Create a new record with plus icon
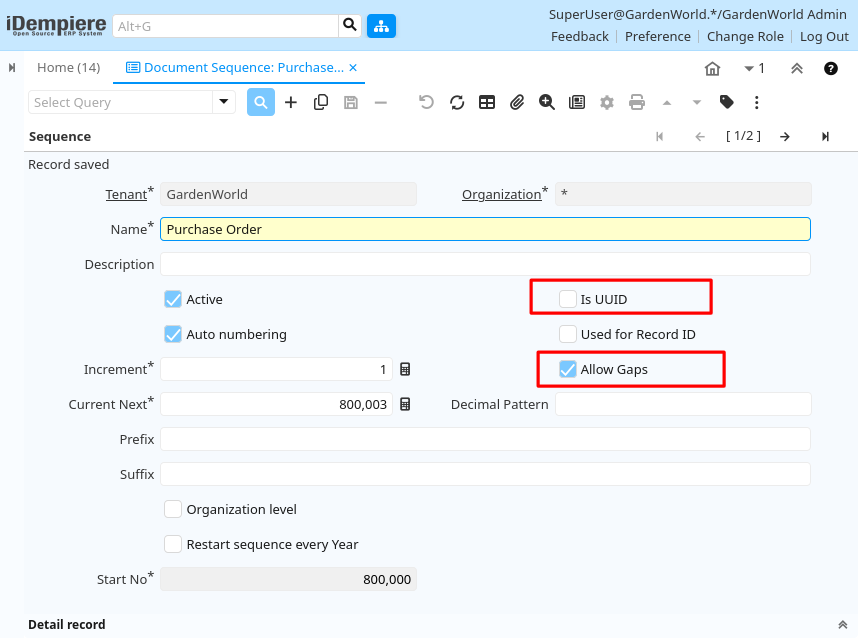This screenshot has height=638, width=858. click(291, 102)
